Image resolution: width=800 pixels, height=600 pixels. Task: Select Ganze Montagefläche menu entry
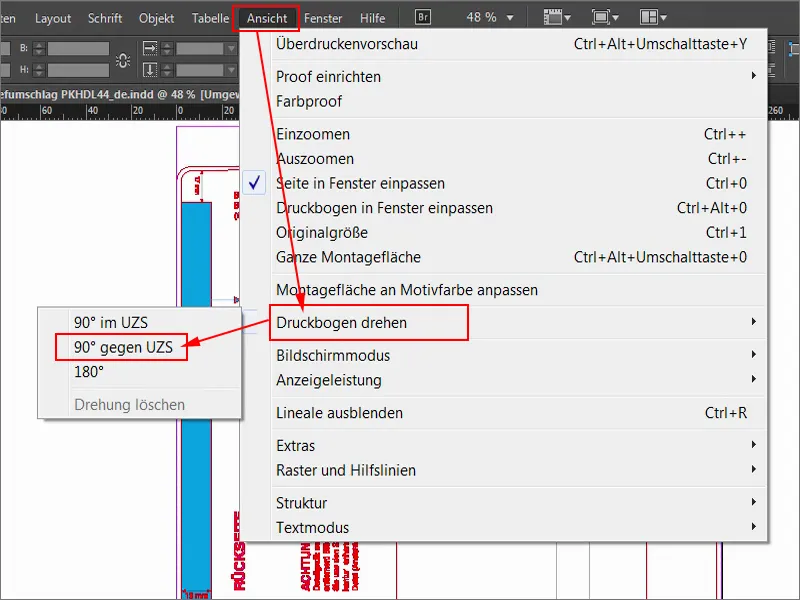[x=511, y=257]
